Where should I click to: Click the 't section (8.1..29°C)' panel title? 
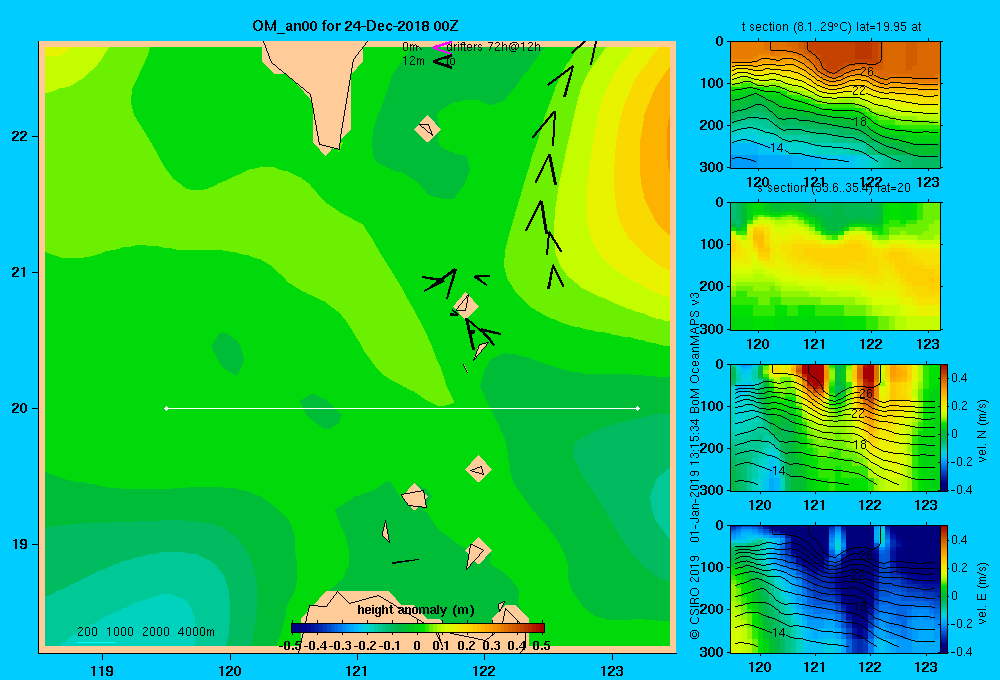pos(831,27)
